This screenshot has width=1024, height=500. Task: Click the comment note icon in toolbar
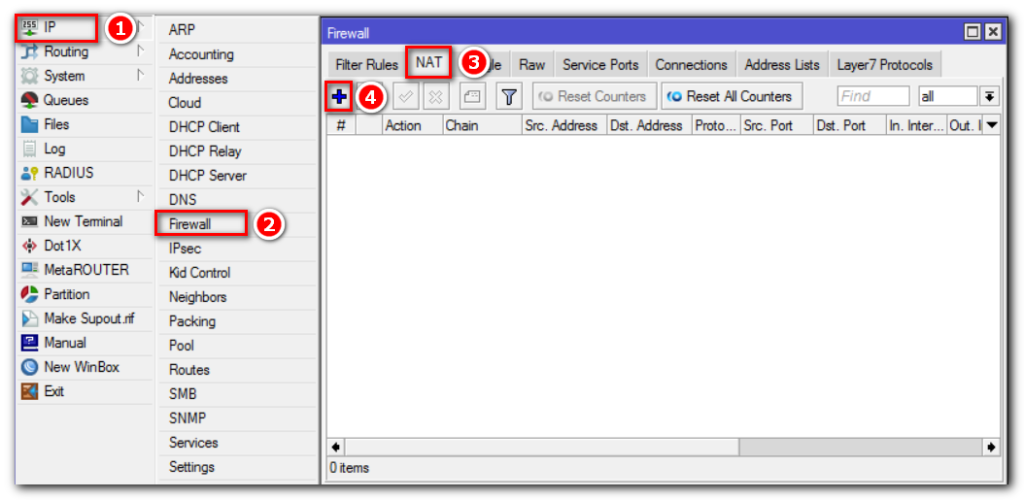[472, 97]
